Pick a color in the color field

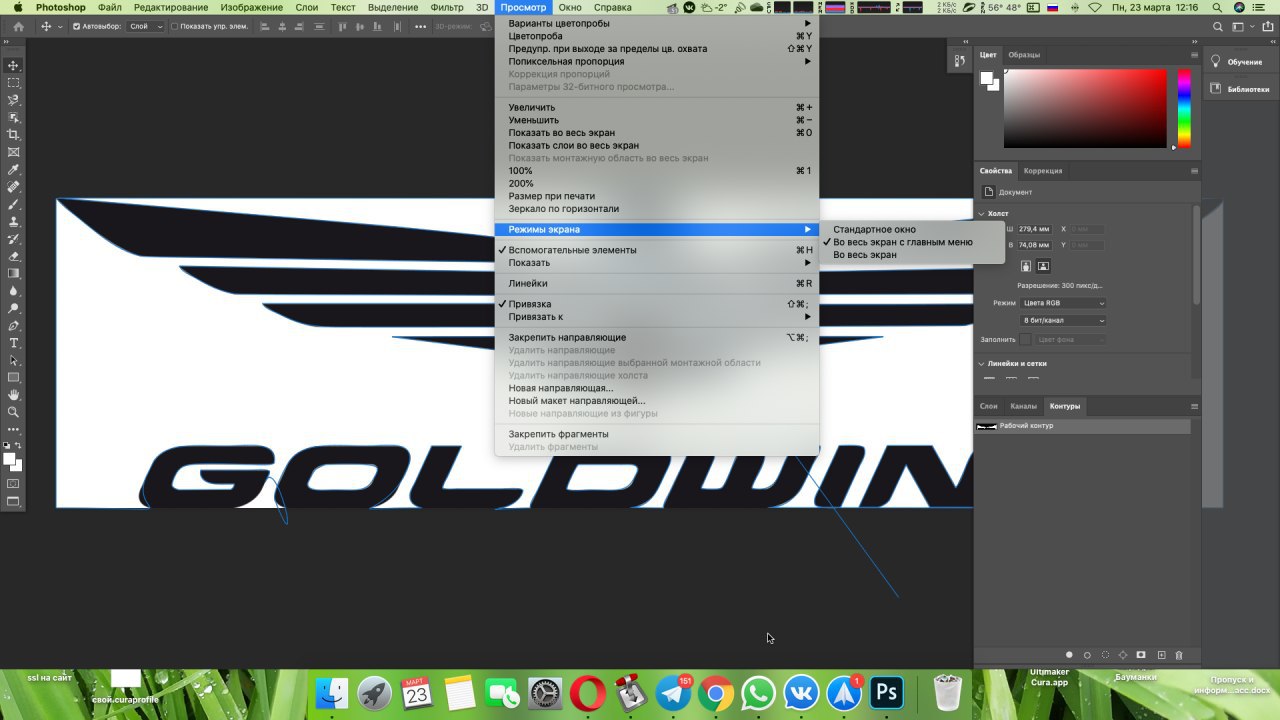(x=1085, y=108)
